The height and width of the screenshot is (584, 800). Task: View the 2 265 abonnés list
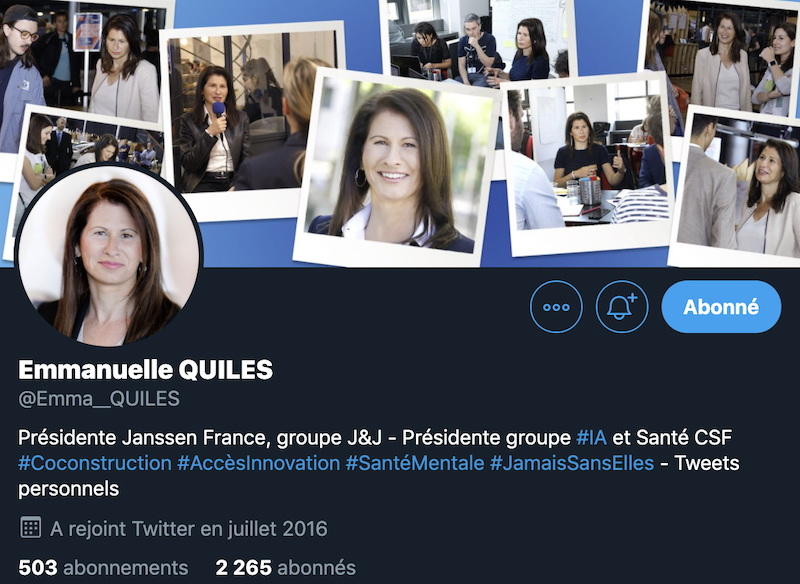[x=286, y=567]
